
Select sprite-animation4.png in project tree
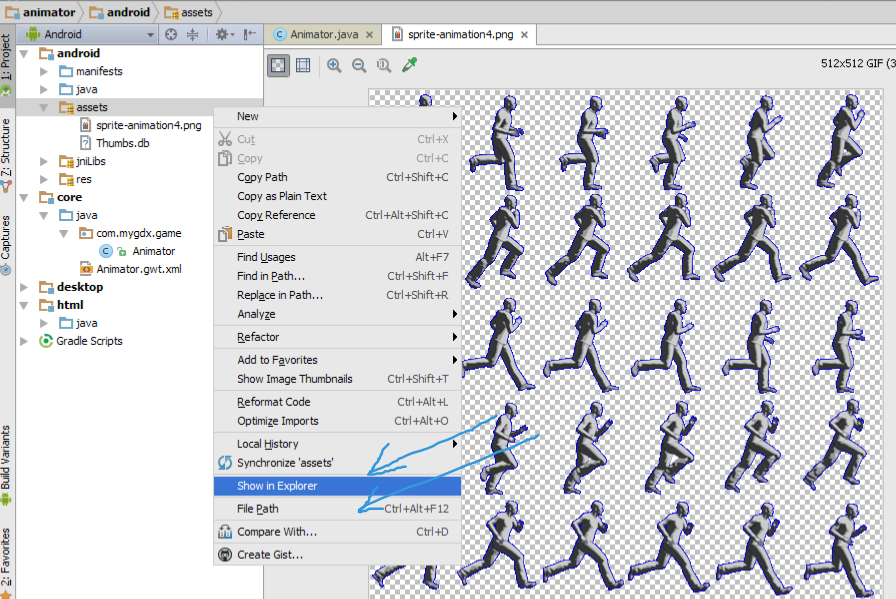click(148, 125)
